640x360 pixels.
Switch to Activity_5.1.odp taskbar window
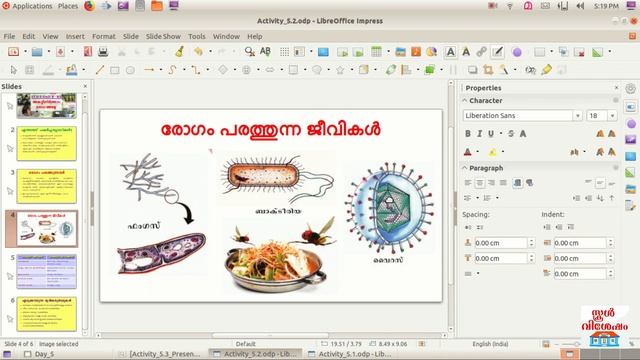pos(350,354)
